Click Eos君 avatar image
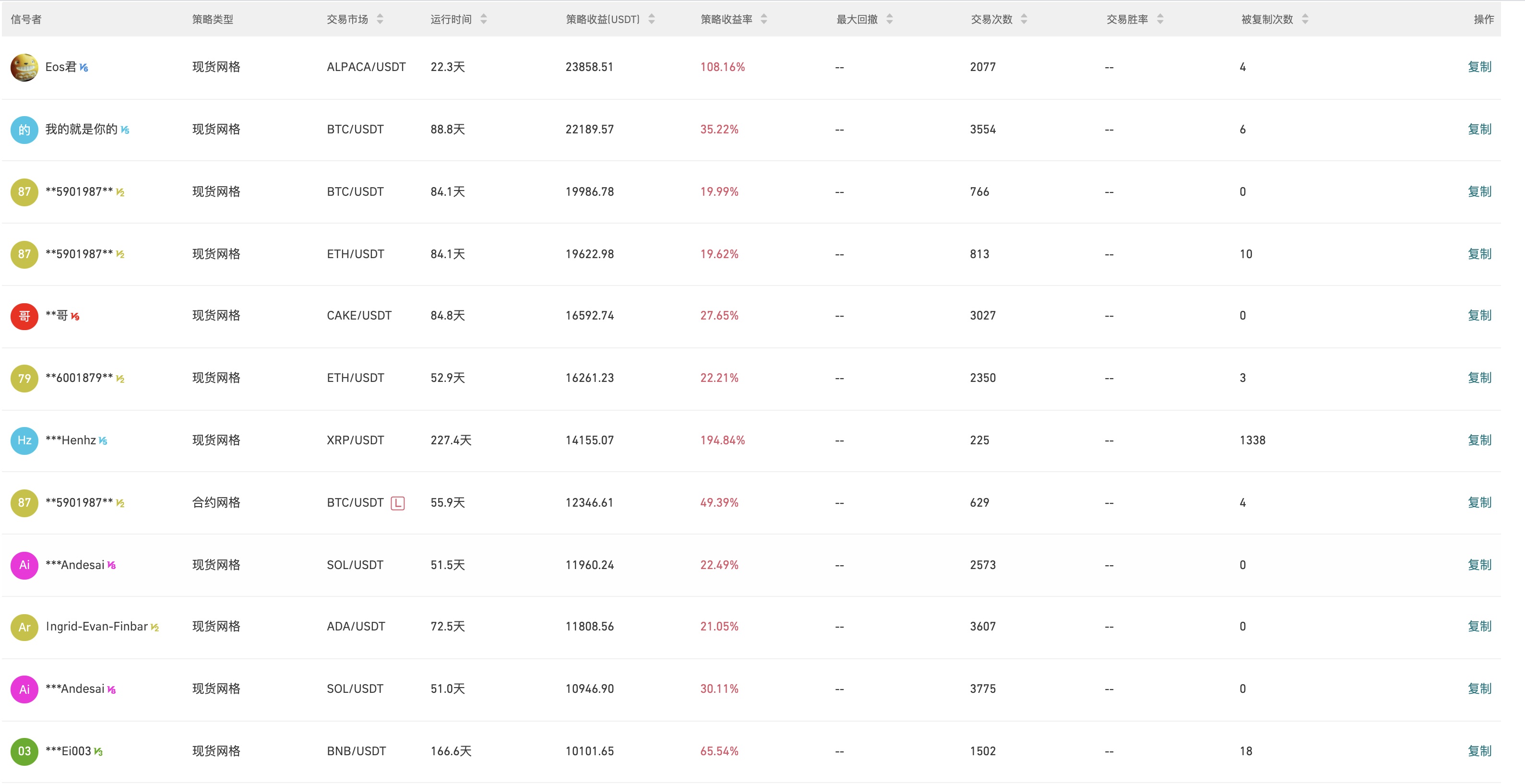 coord(24,68)
